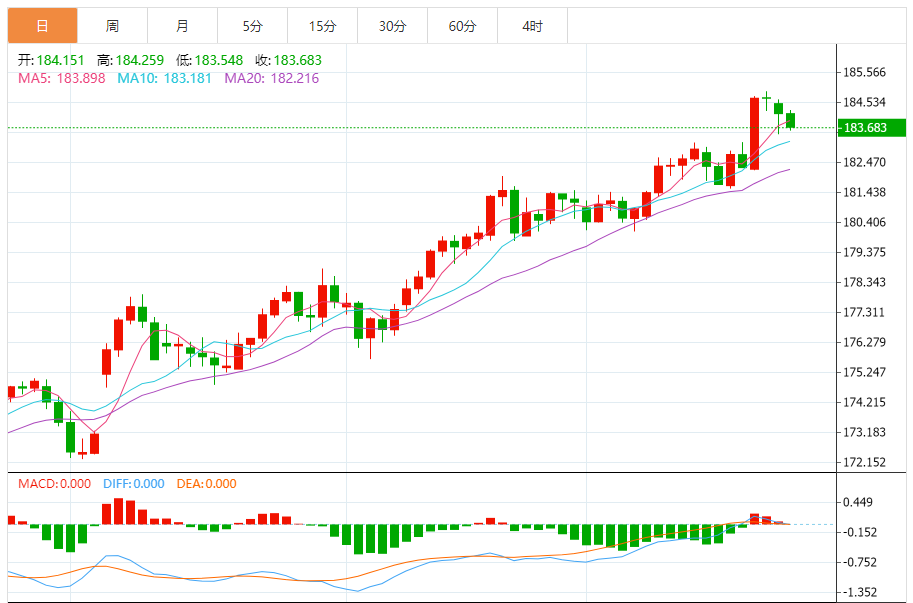913x603 pixels.
Task: Click the MA5: 183.898 indicator label
Action: [62, 78]
